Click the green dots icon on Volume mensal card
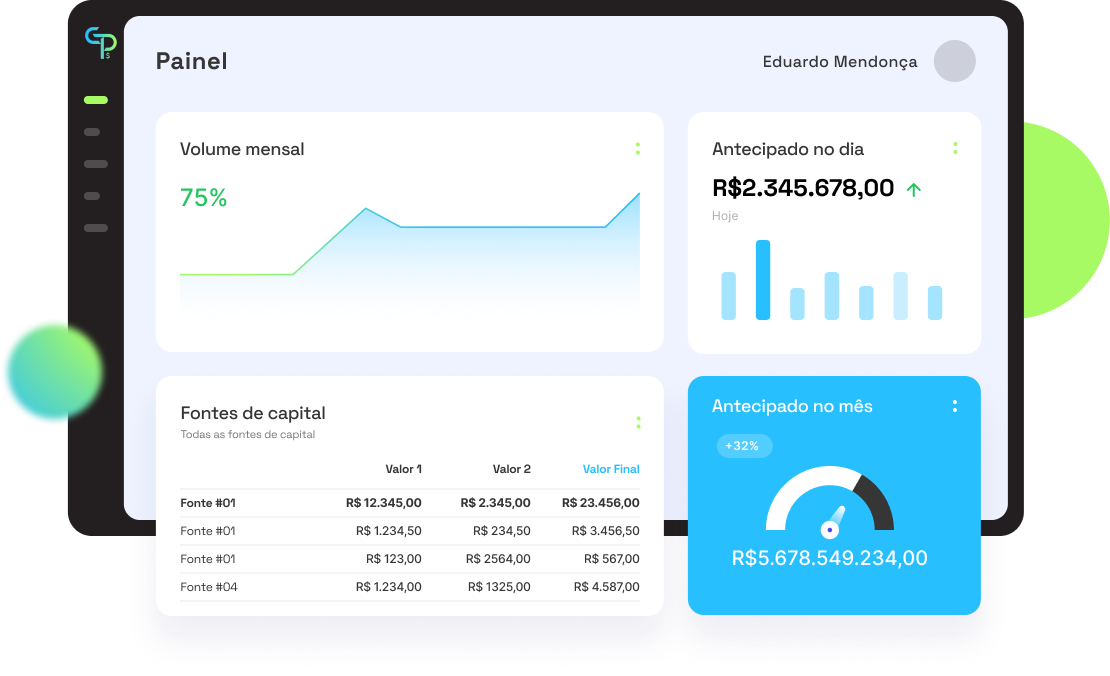 click(638, 148)
